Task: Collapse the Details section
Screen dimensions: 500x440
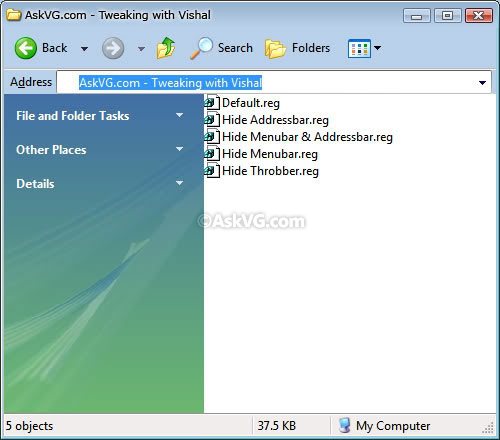Action: point(179,183)
